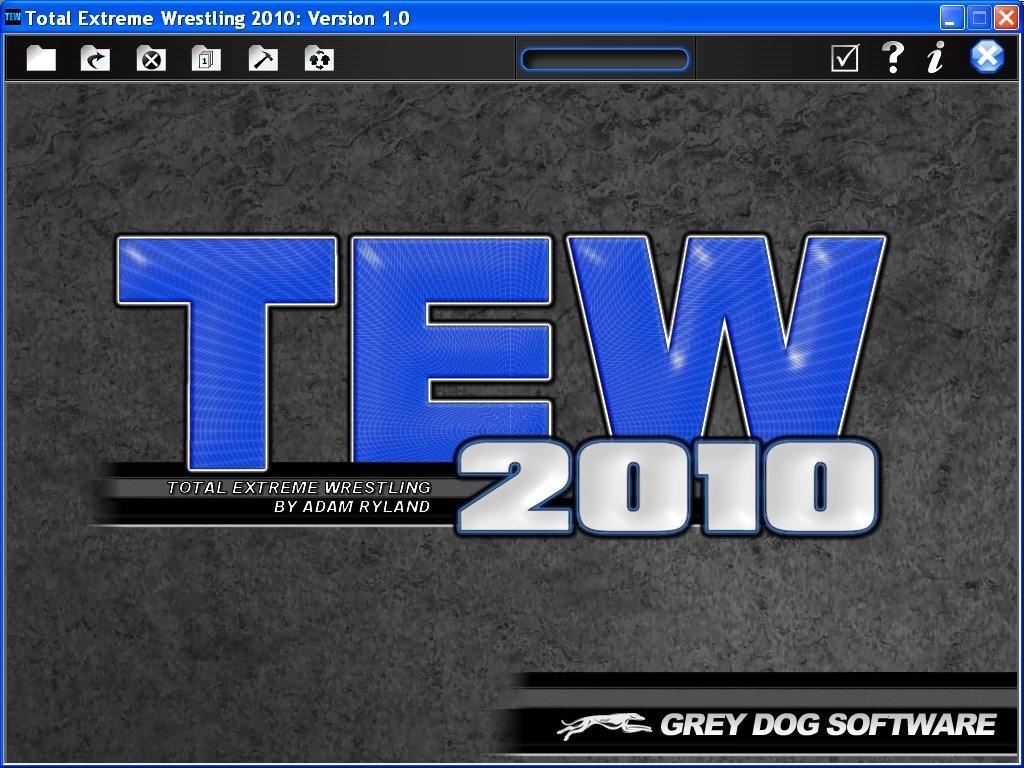1024x768 pixels.
Task: Select the Delete Game icon
Action: coord(149,58)
